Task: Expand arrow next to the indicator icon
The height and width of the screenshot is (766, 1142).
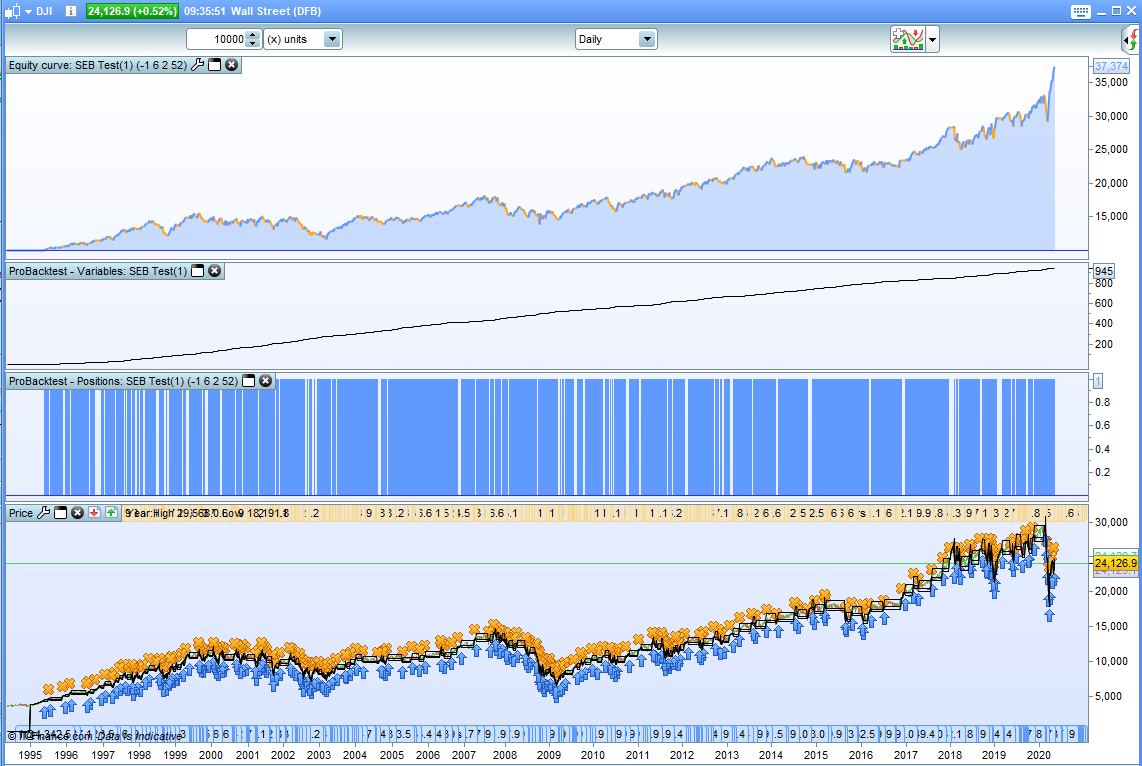Action: [932, 39]
